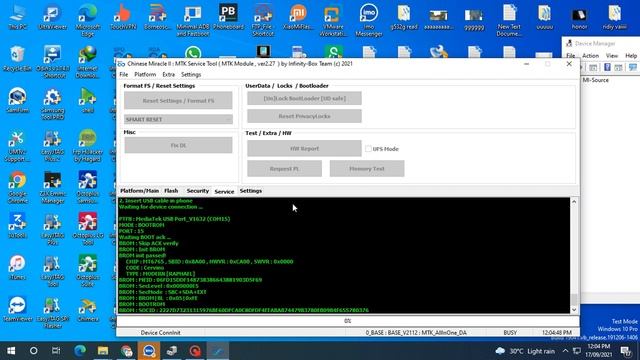Switch to the Platform/Main tab
This screenshot has height=360, width=640.
(x=140, y=191)
